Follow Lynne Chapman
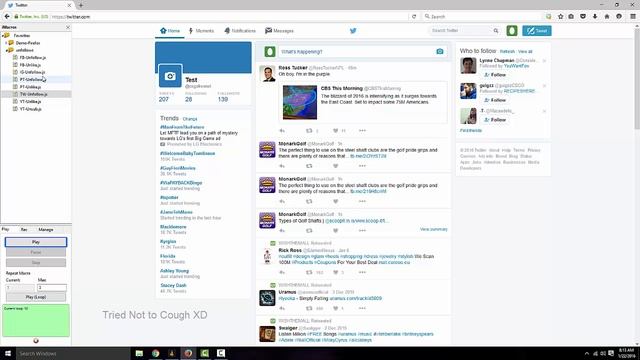Image resolution: width=640 pixels, height=360 pixels. [495, 75]
